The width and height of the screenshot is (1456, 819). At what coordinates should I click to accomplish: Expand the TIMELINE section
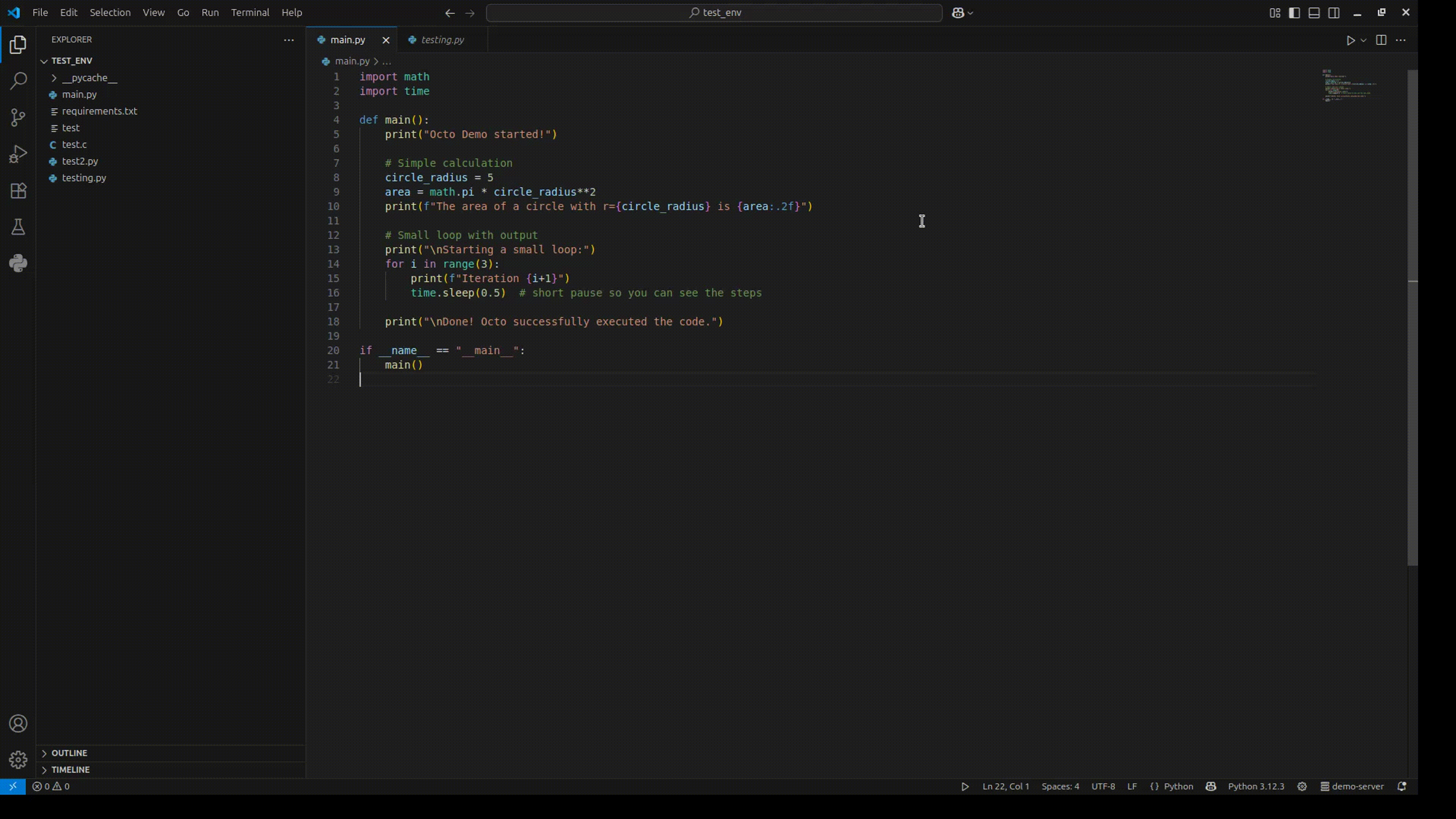click(x=171, y=769)
